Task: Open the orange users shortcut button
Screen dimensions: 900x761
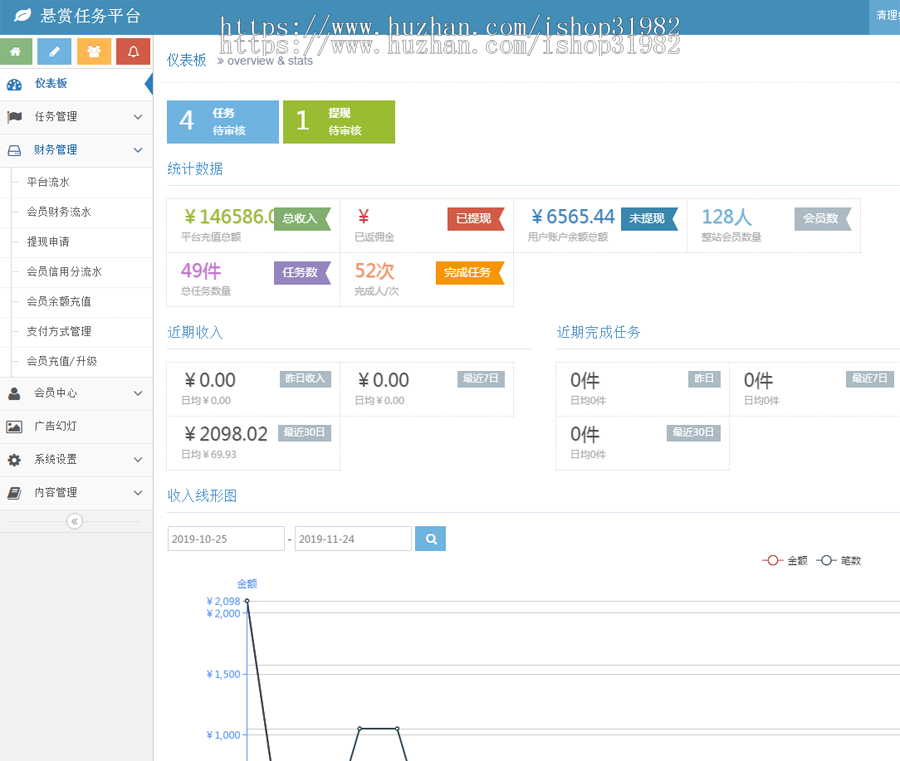Action: (94, 52)
